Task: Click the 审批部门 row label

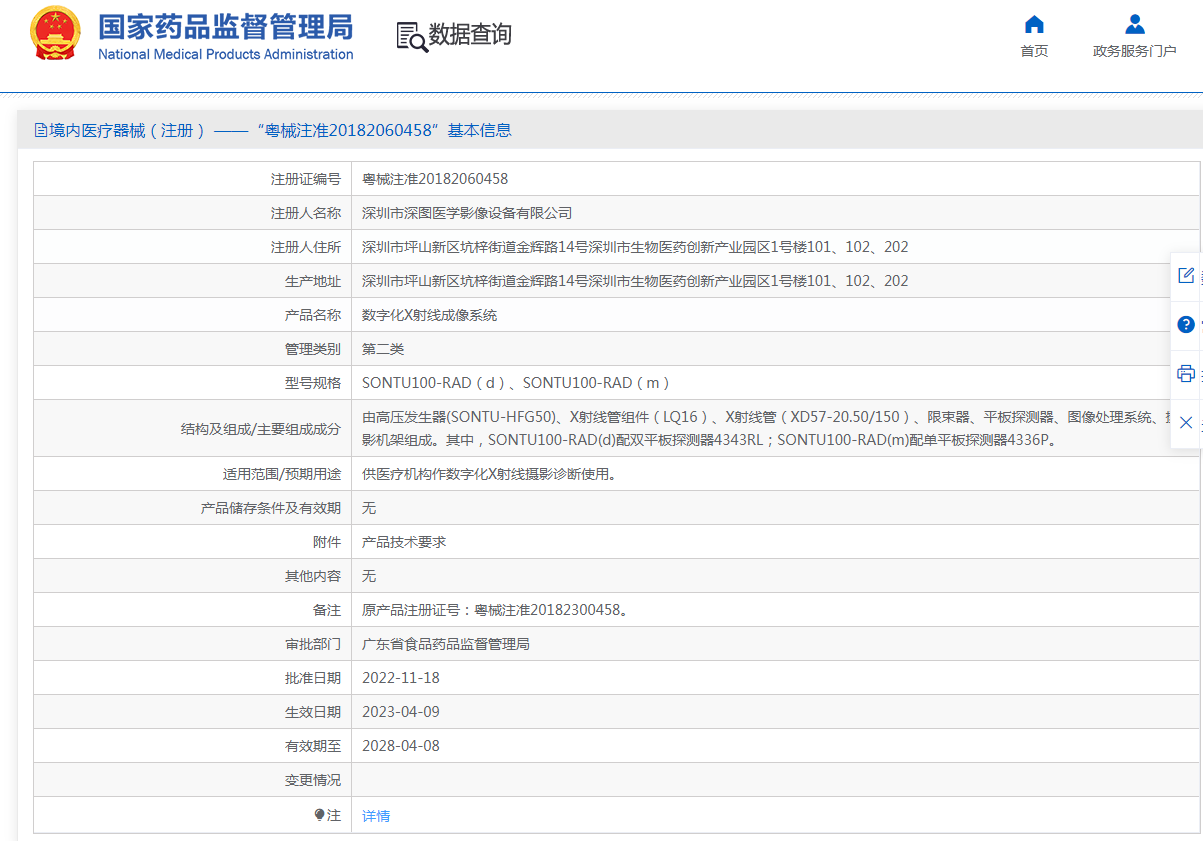Action: 313,644
